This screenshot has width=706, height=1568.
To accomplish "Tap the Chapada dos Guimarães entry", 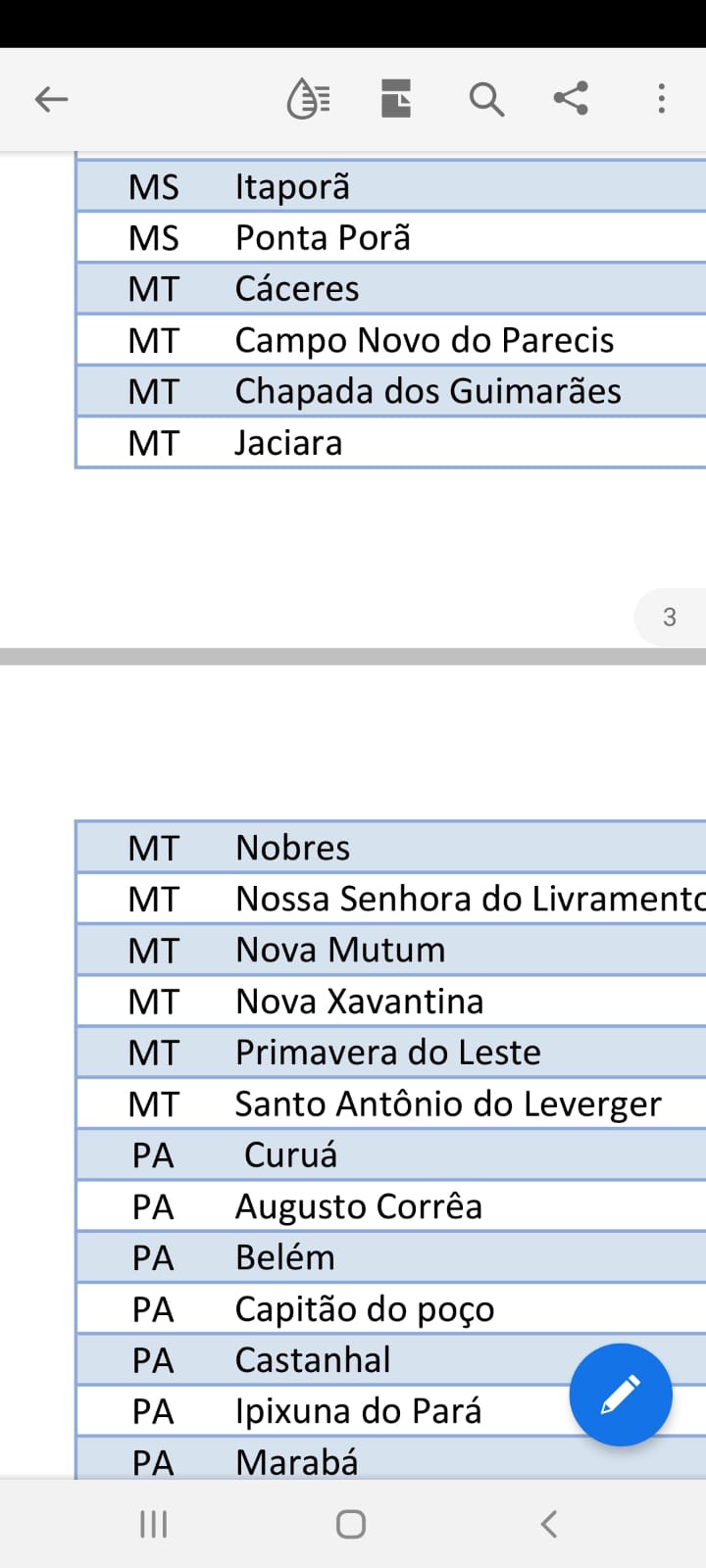I will [429, 391].
